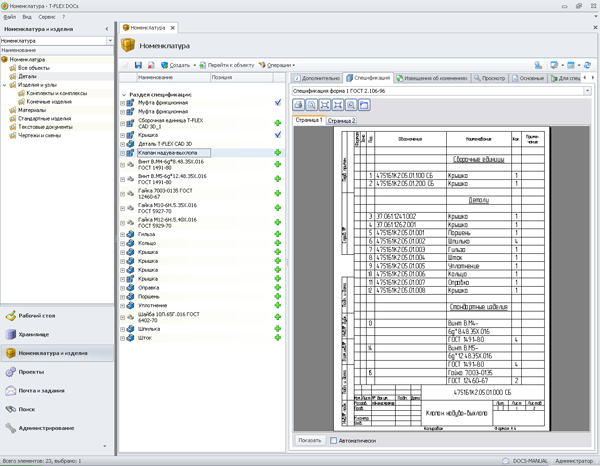The height and width of the screenshot is (466, 600).
Task: Click the Создать button
Action: coord(176,65)
